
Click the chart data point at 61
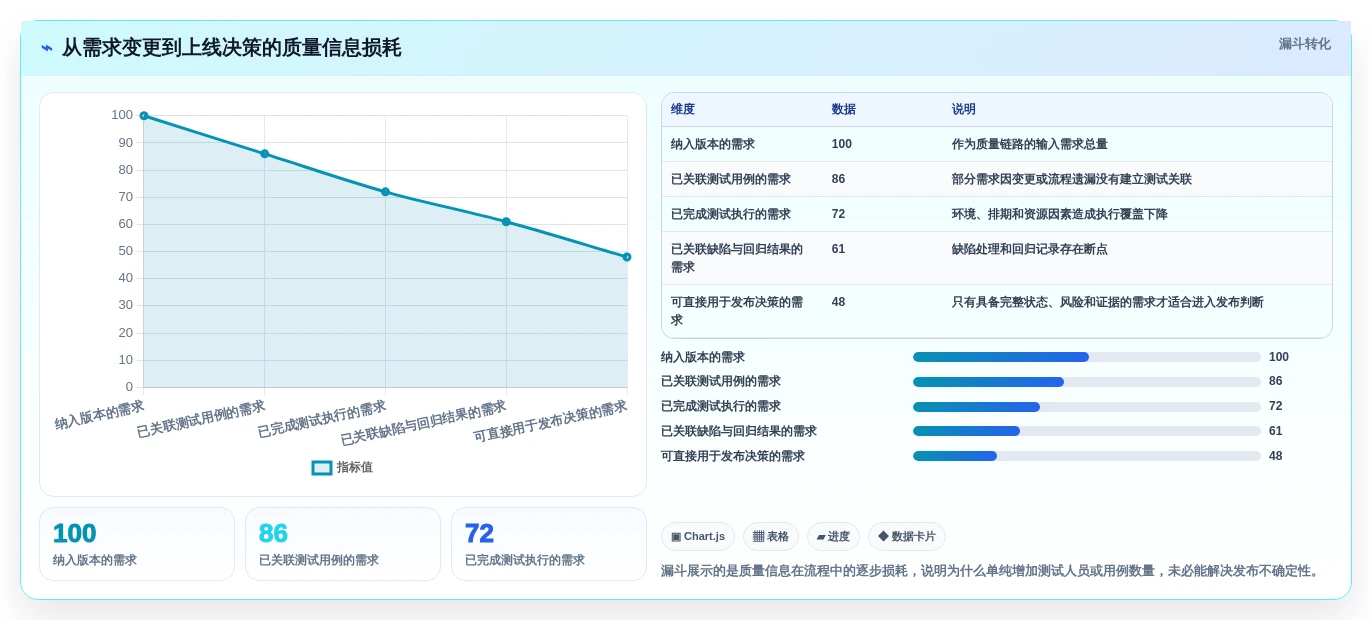(506, 222)
